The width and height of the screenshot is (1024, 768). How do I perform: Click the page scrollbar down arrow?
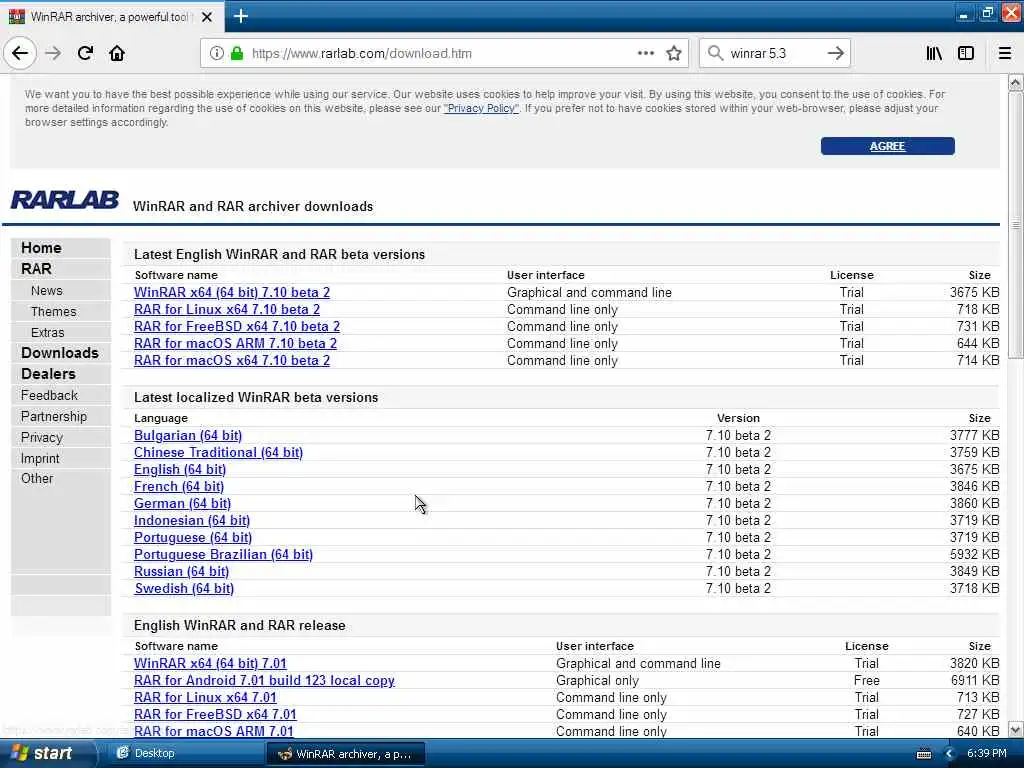[1016, 729]
